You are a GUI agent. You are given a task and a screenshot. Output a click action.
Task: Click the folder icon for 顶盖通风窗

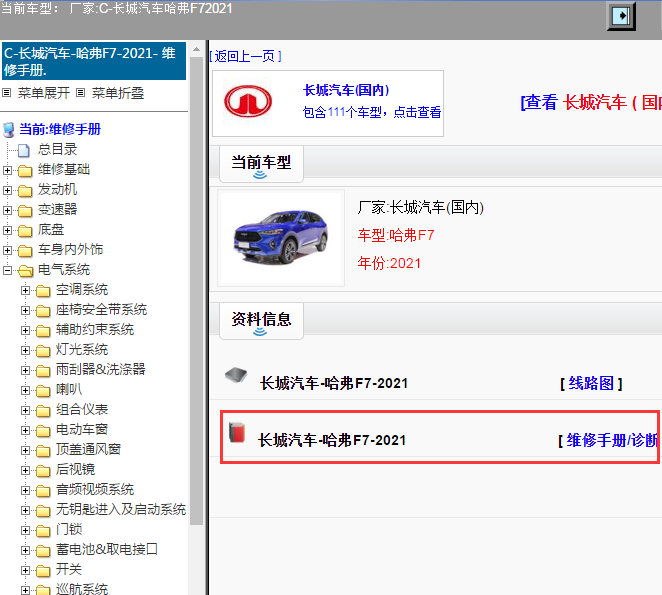click(x=43, y=451)
